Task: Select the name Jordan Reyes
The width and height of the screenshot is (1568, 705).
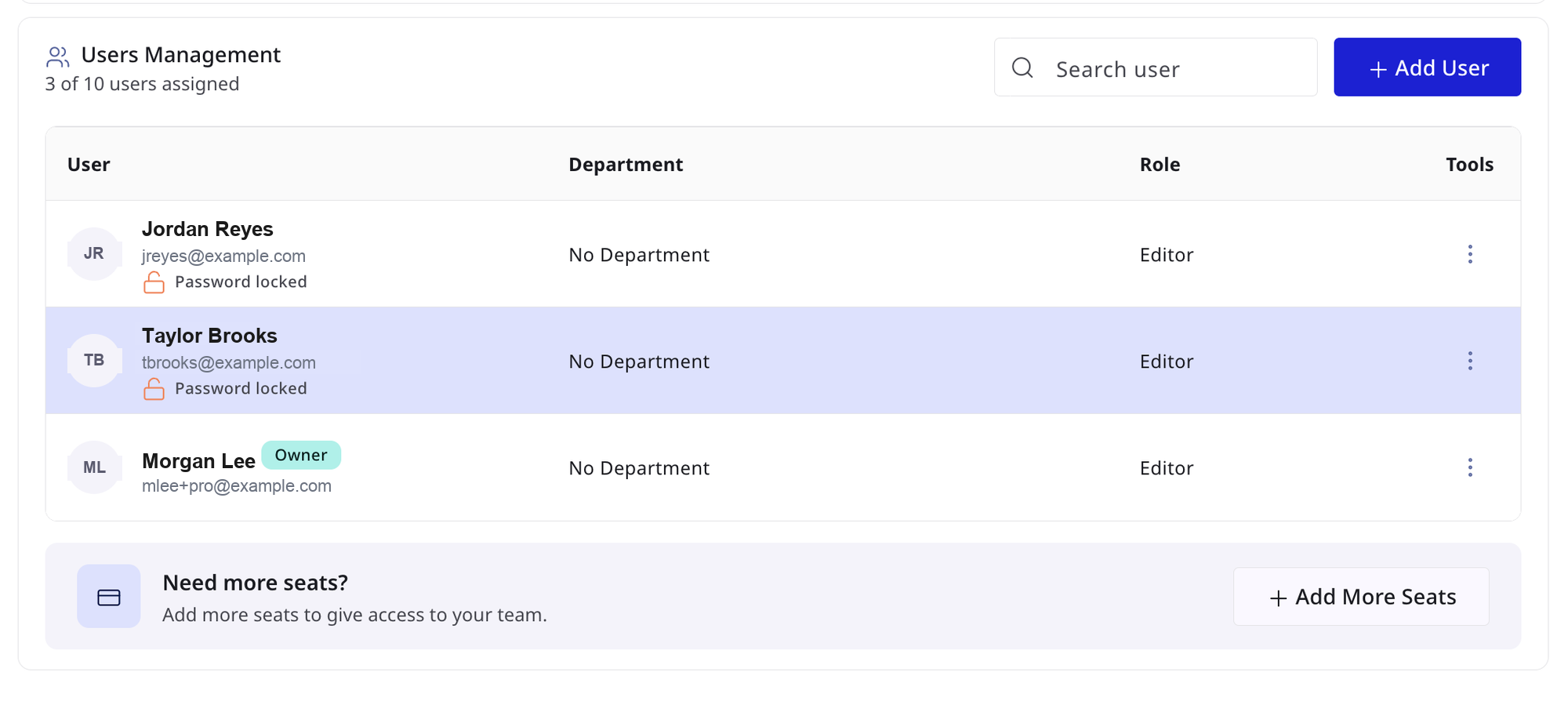Action: (208, 229)
